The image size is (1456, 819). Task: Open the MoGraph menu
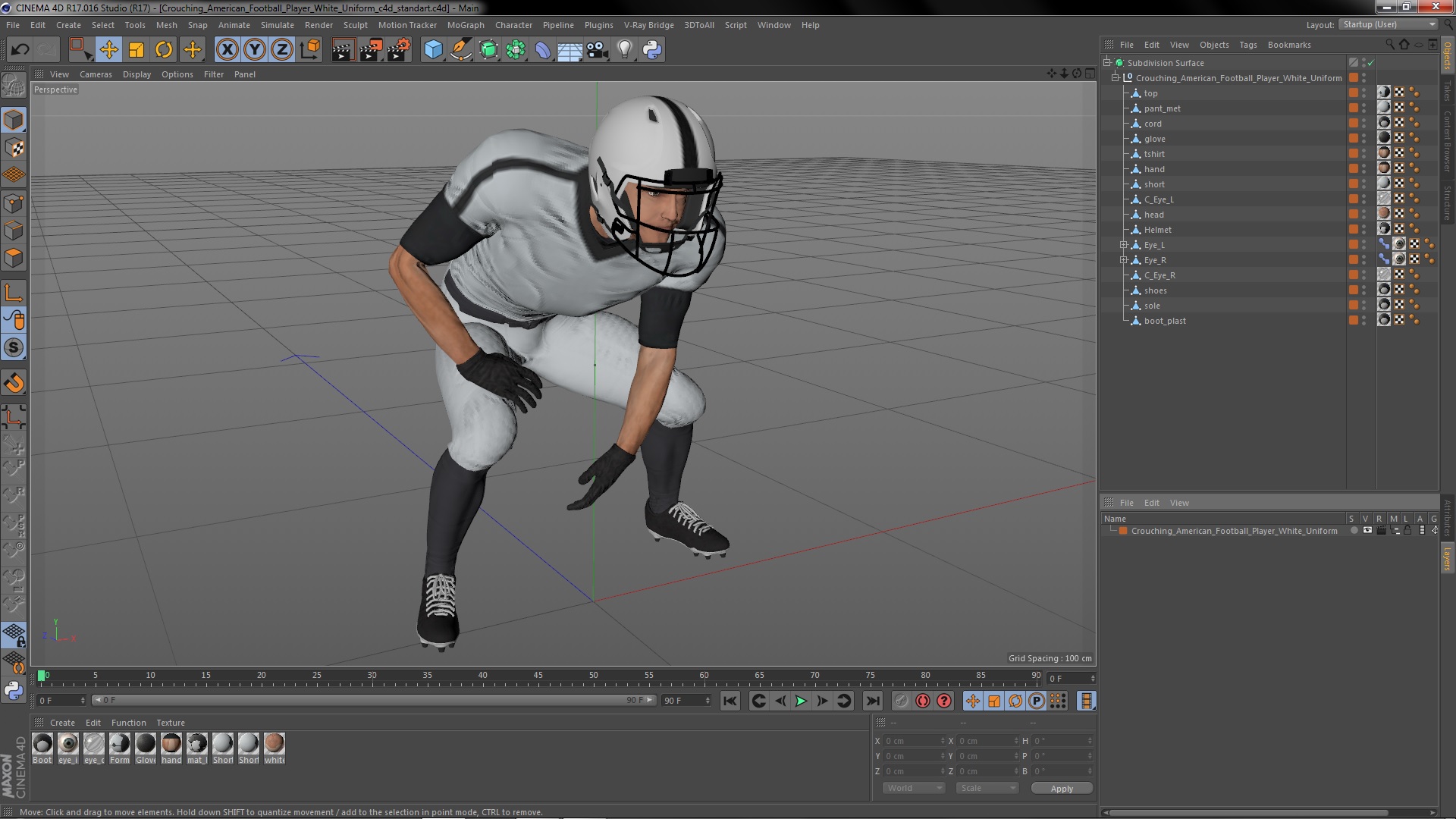click(465, 25)
